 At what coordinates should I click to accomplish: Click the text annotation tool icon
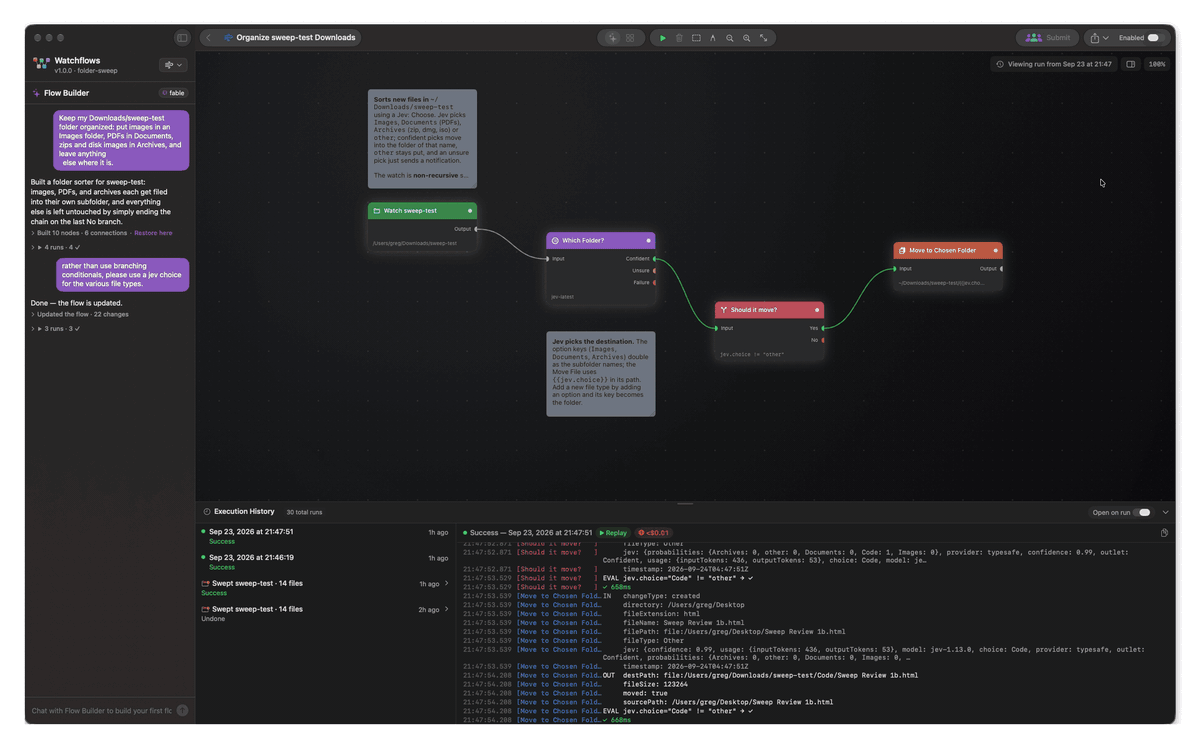pyautogui.click(x=713, y=38)
